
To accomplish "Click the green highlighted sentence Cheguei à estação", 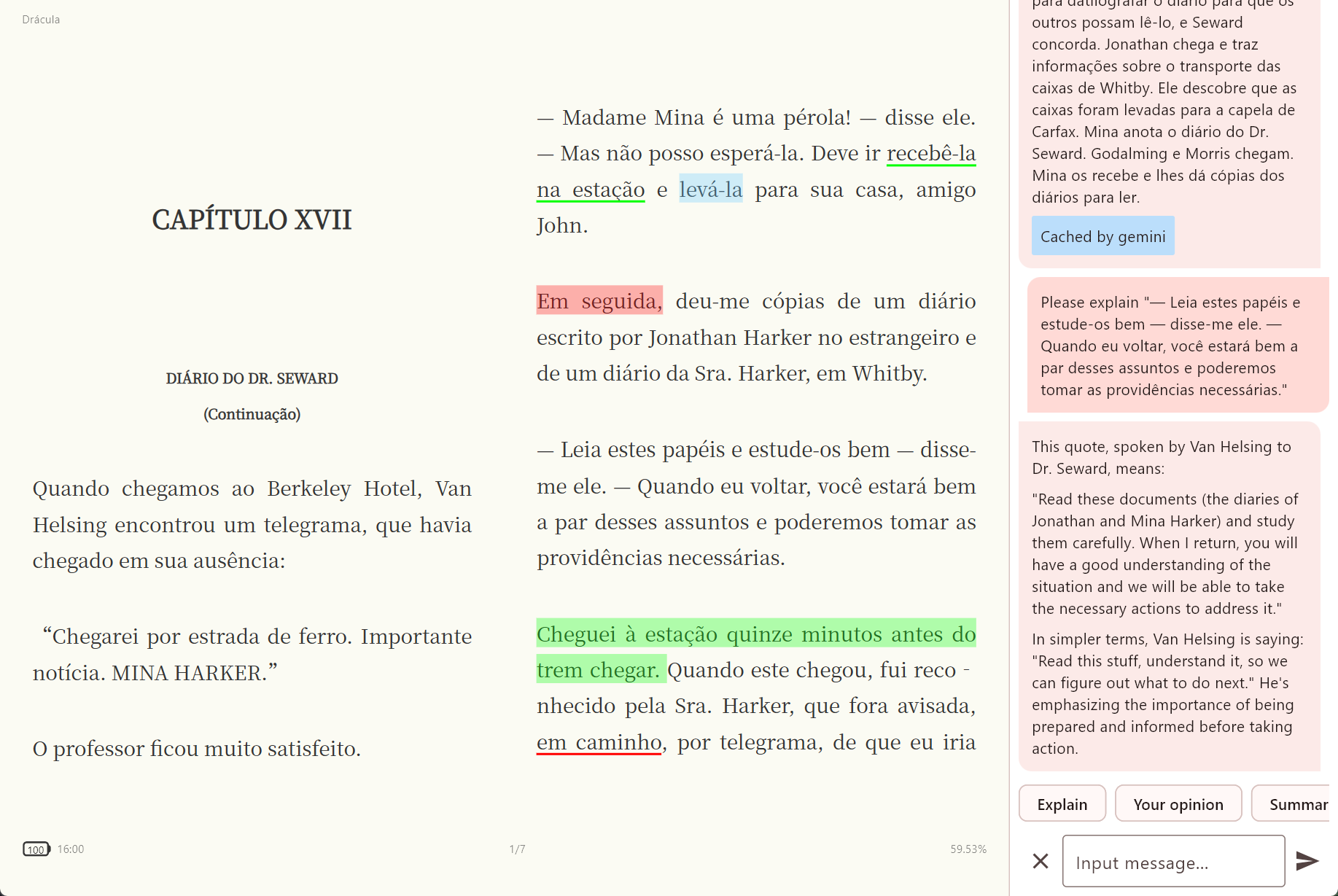I will [756, 651].
